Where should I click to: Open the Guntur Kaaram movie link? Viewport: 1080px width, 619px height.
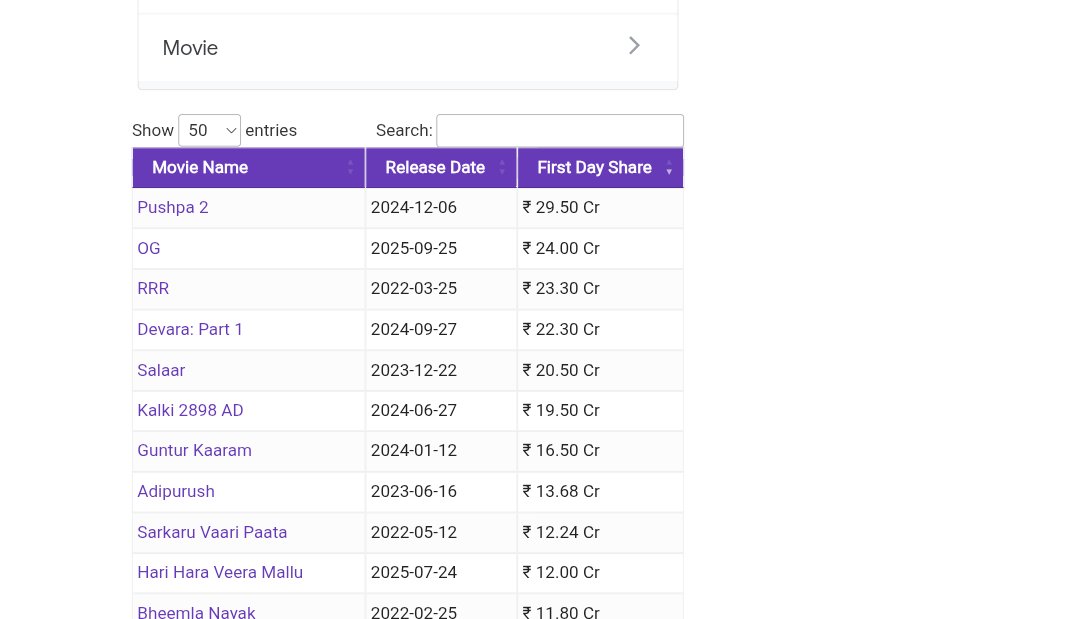pyautogui.click(x=194, y=450)
